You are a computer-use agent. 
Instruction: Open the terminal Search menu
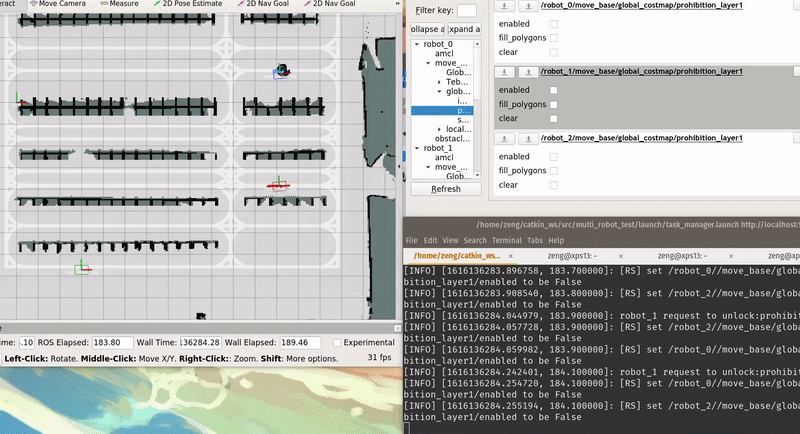[475, 240]
